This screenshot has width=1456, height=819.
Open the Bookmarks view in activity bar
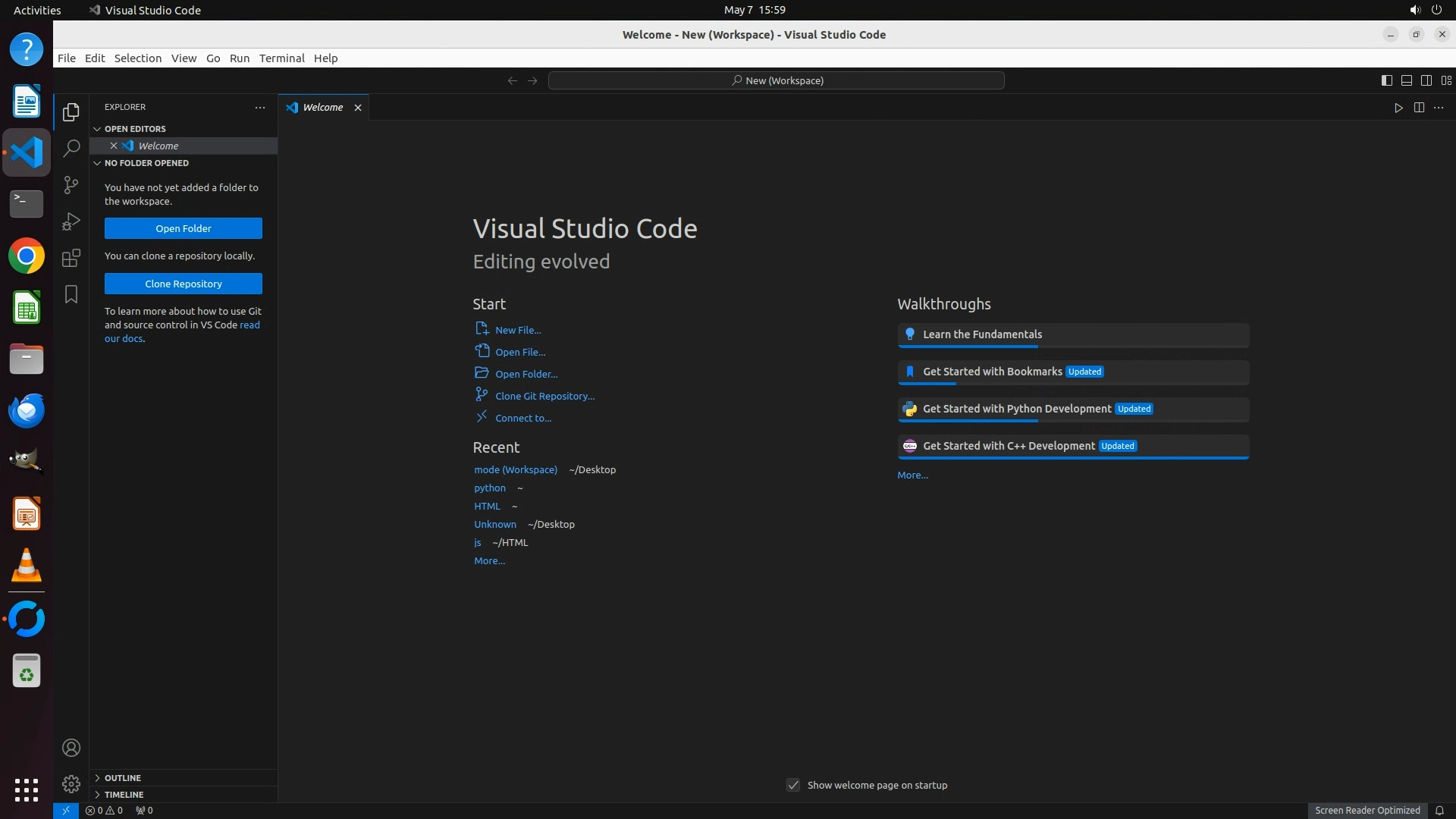pos(71,294)
